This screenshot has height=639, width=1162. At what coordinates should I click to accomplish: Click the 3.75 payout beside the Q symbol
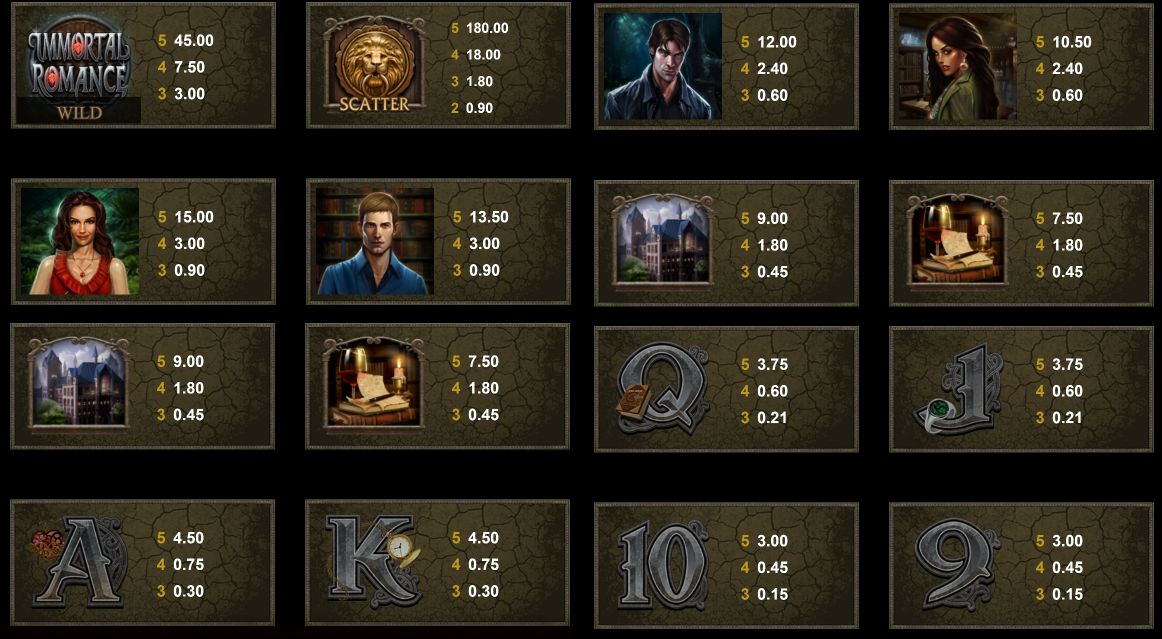772,364
